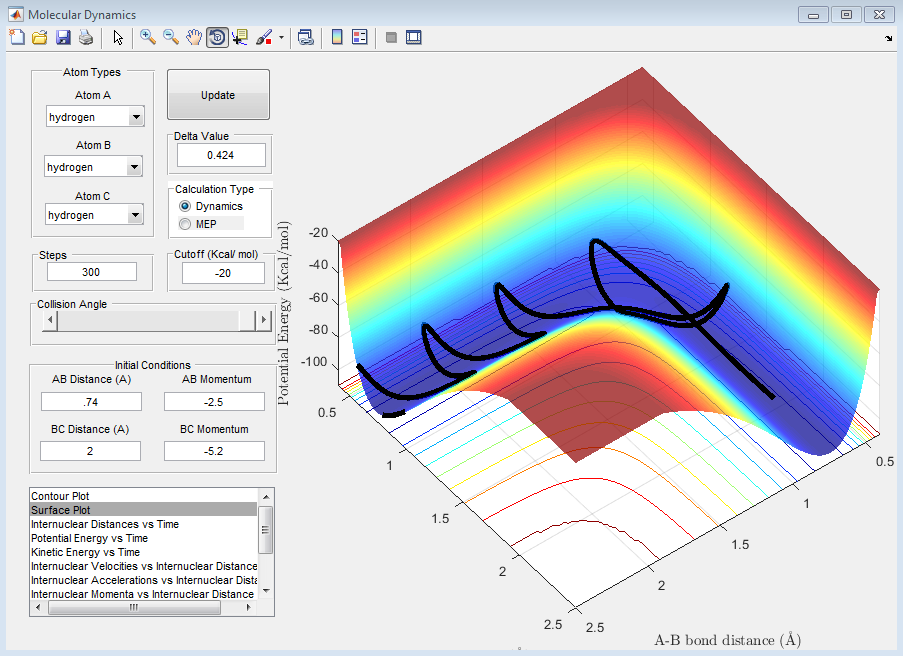Viewport: 903px width, 656px height.
Task: Open the Atom A dropdown
Action: (x=136, y=117)
